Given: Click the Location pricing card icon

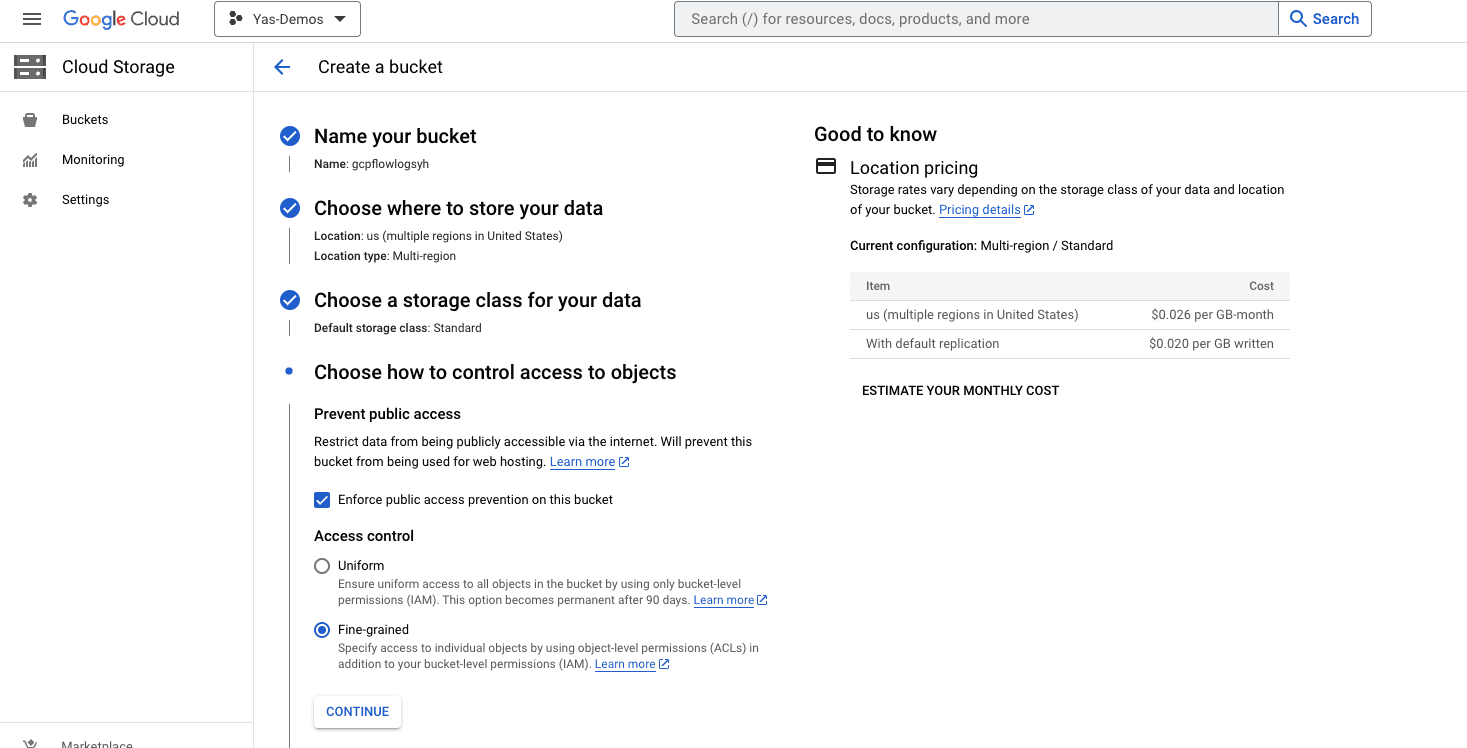Looking at the screenshot, I should pyautogui.click(x=826, y=167).
